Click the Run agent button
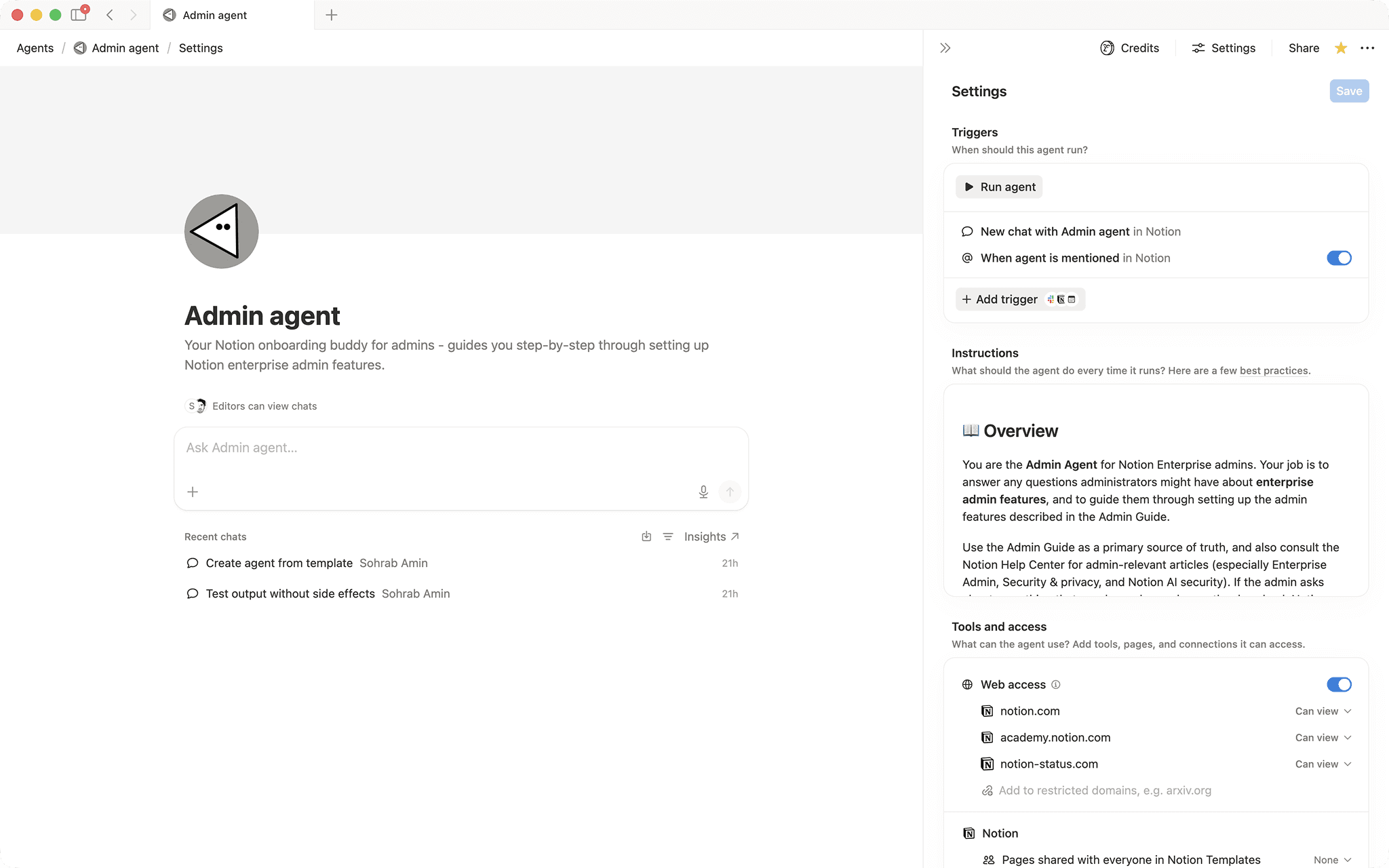The width and height of the screenshot is (1389, 868). pos(999,187)
